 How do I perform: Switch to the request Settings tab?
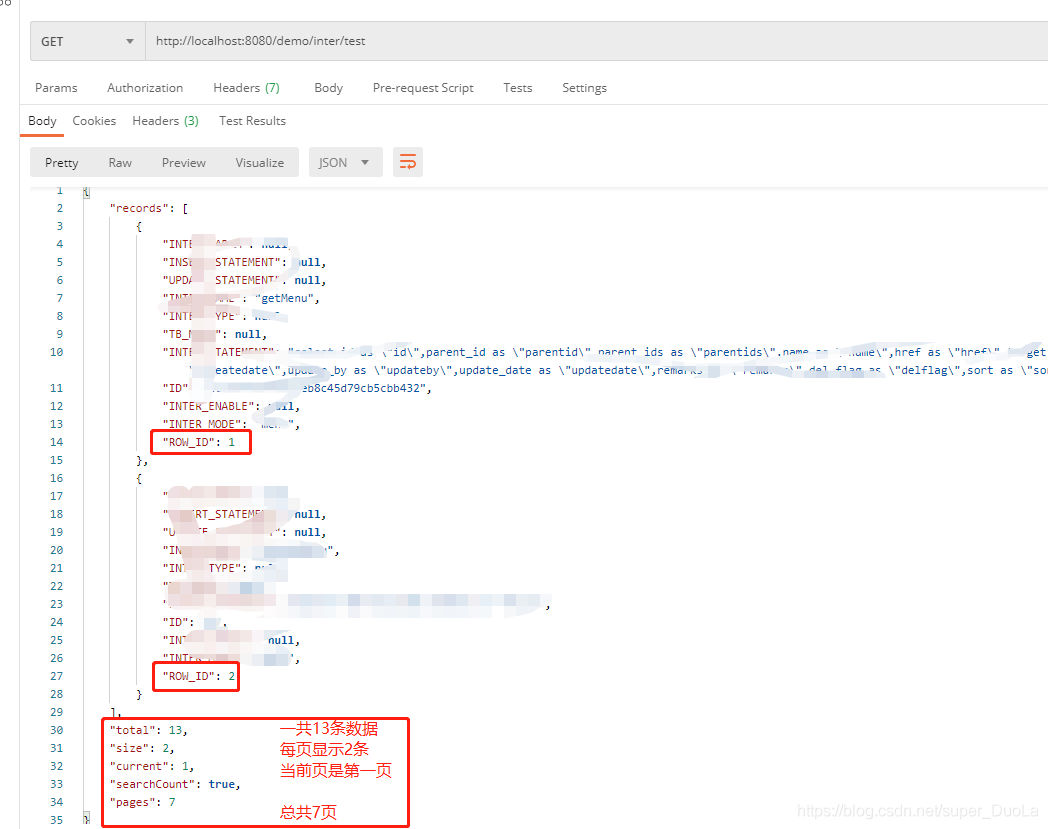pyautogui.click(x=584, y=88)
